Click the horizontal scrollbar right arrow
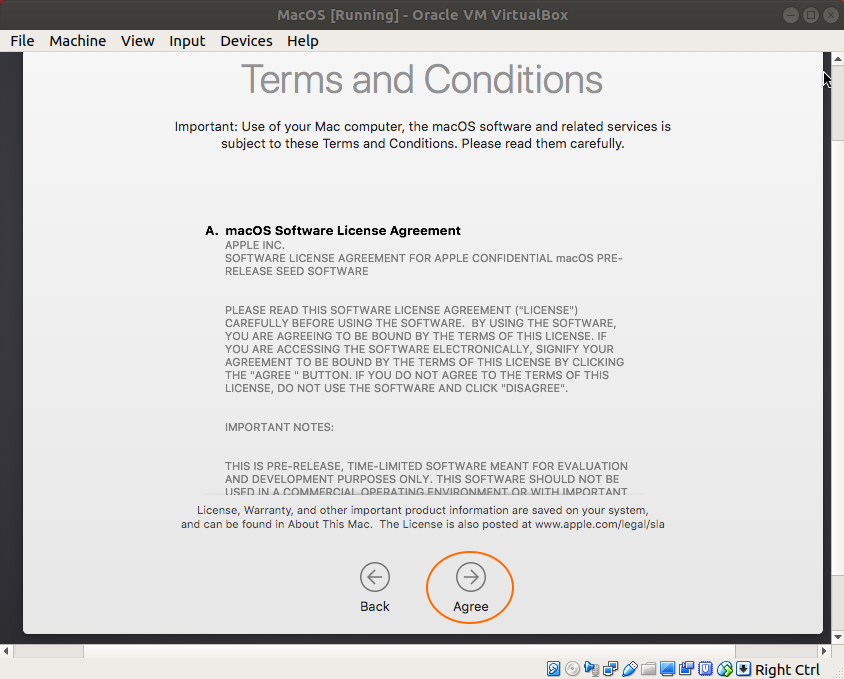 pos(824,651)
